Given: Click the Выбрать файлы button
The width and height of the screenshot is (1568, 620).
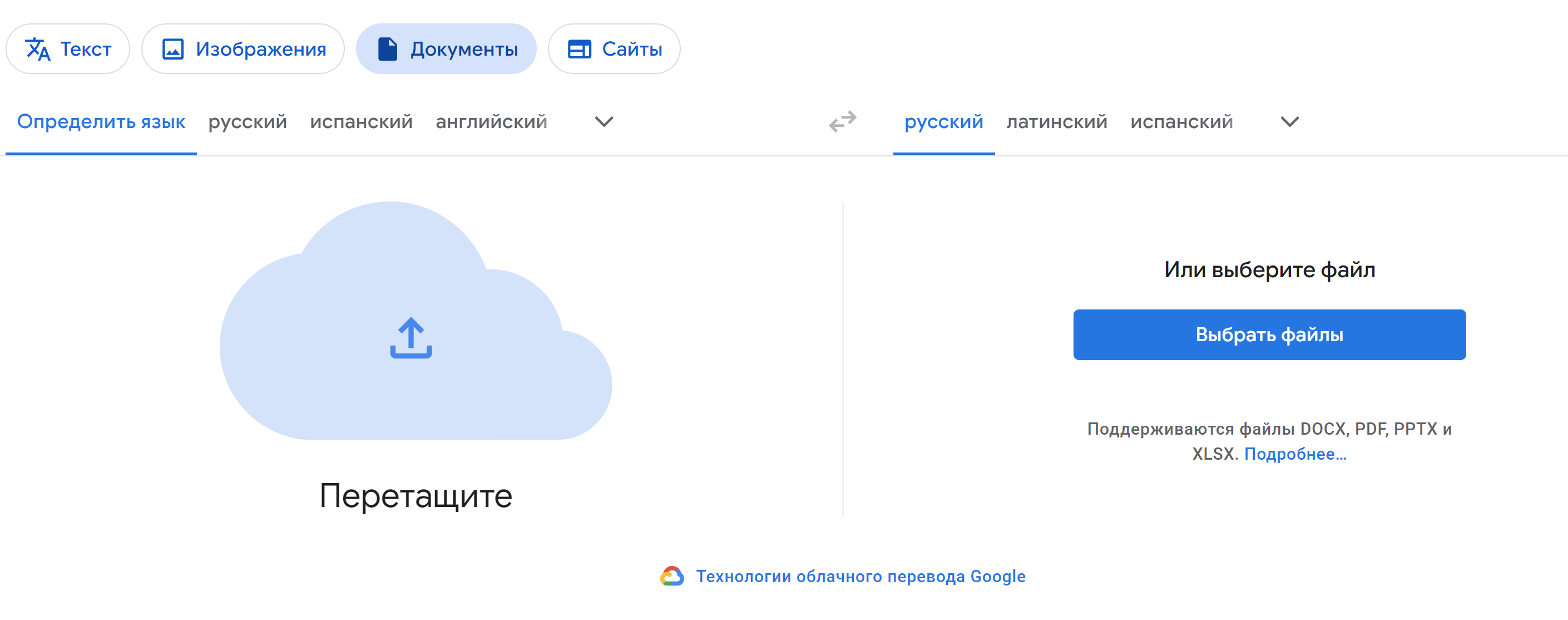Looking at the screenshot, I should coord(1269,335).
